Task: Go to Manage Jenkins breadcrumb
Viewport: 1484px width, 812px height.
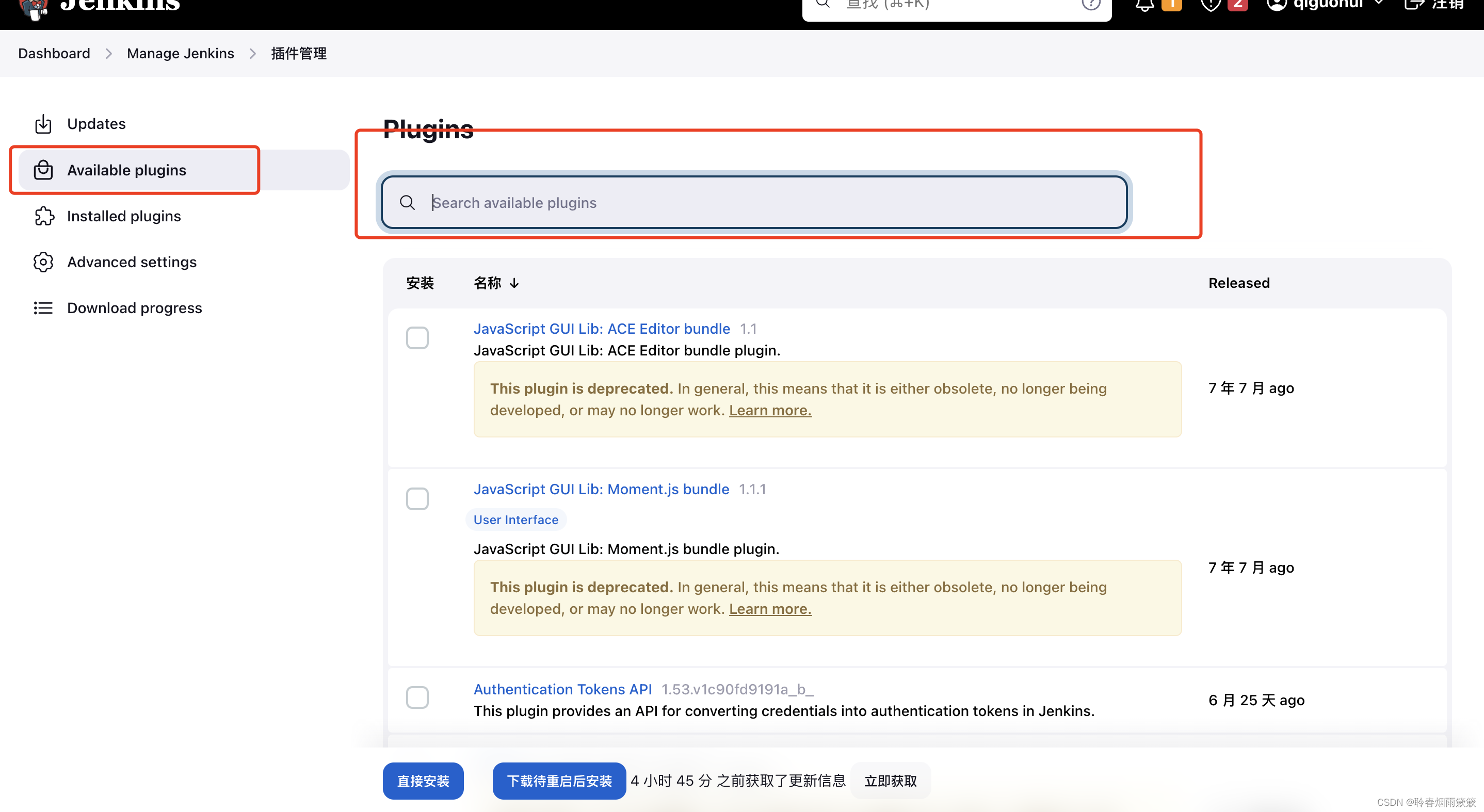Action: 180,53
